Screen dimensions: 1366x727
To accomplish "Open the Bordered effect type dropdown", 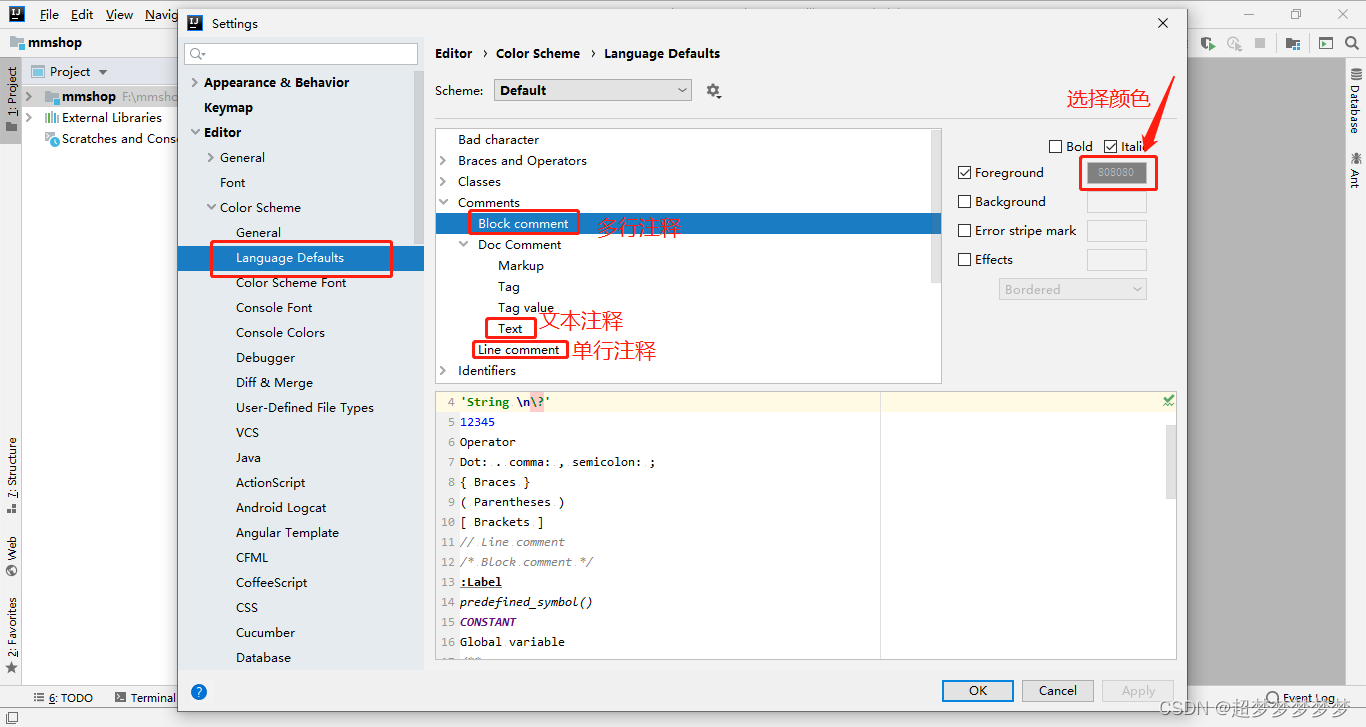I will [x=1072, y=289].
